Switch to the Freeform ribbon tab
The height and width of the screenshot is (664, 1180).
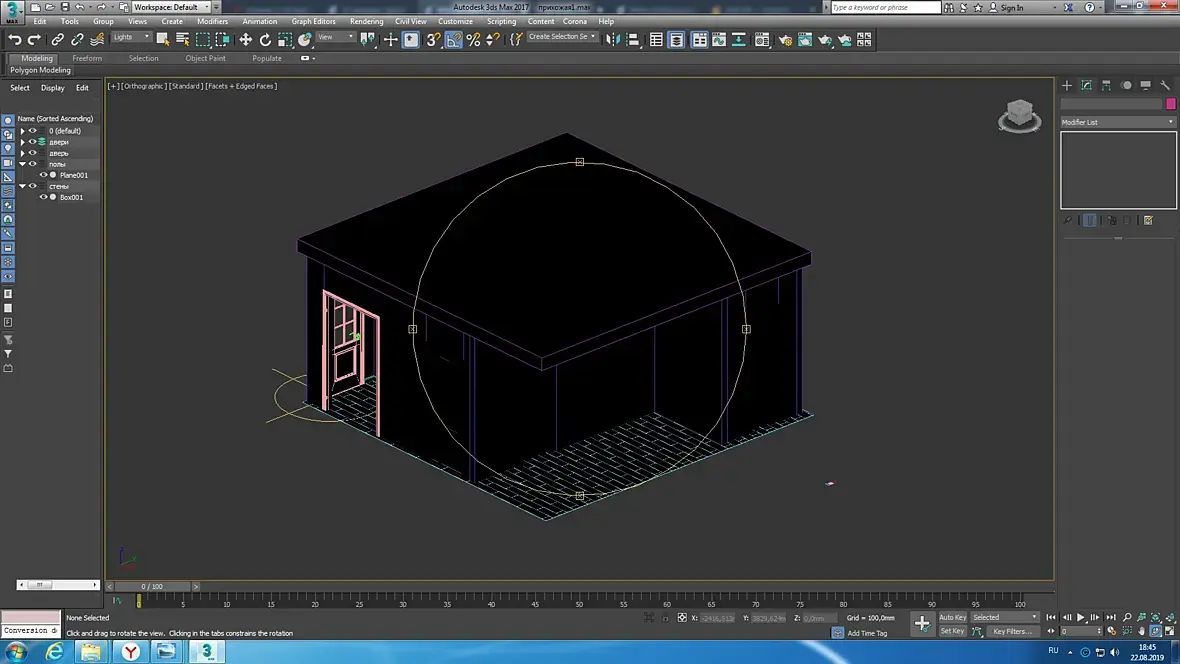click(x=87, y=58)
